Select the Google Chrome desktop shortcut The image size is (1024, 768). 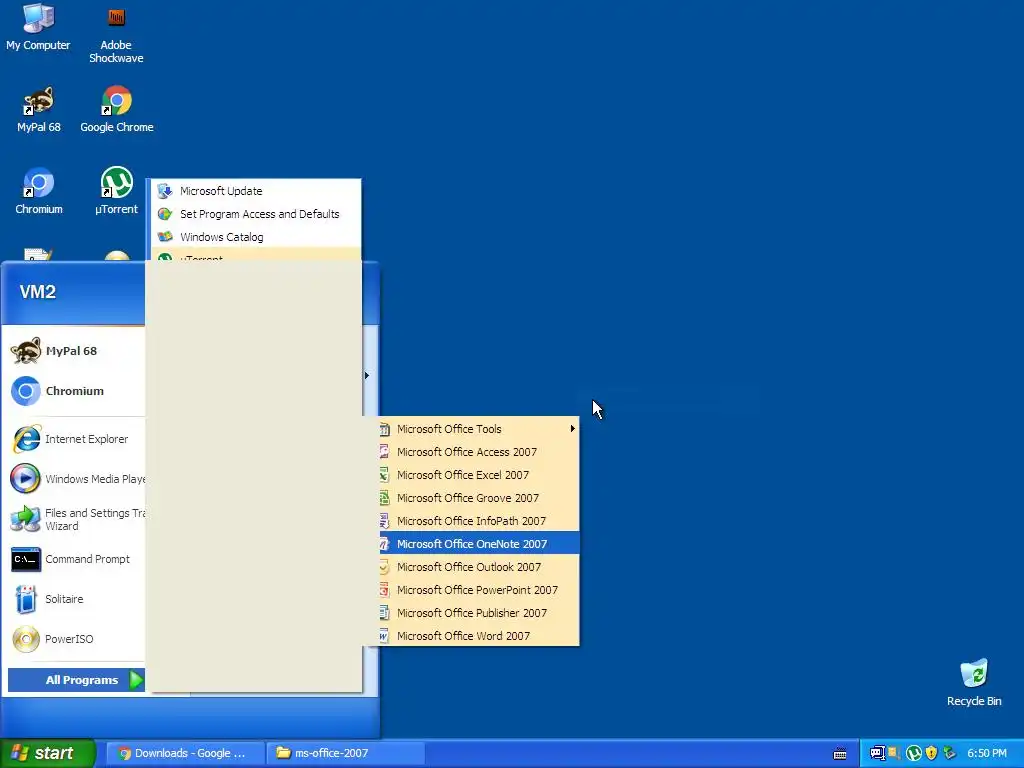(x=117, y=110)
